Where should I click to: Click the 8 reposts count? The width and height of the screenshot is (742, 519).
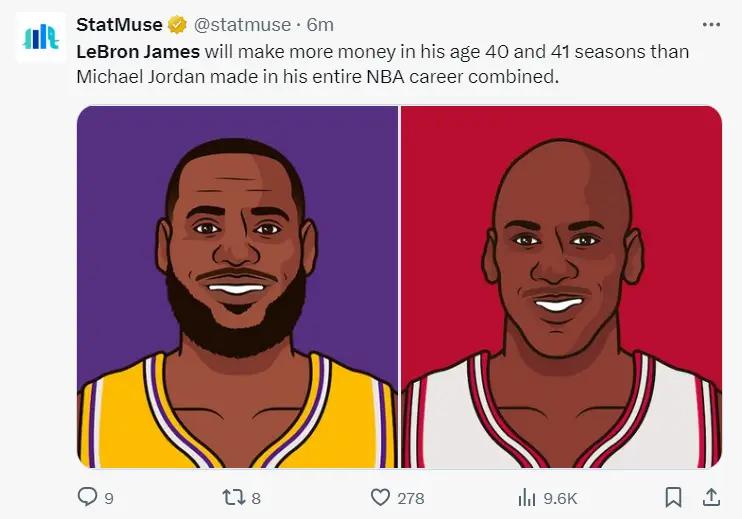[255, 498]
